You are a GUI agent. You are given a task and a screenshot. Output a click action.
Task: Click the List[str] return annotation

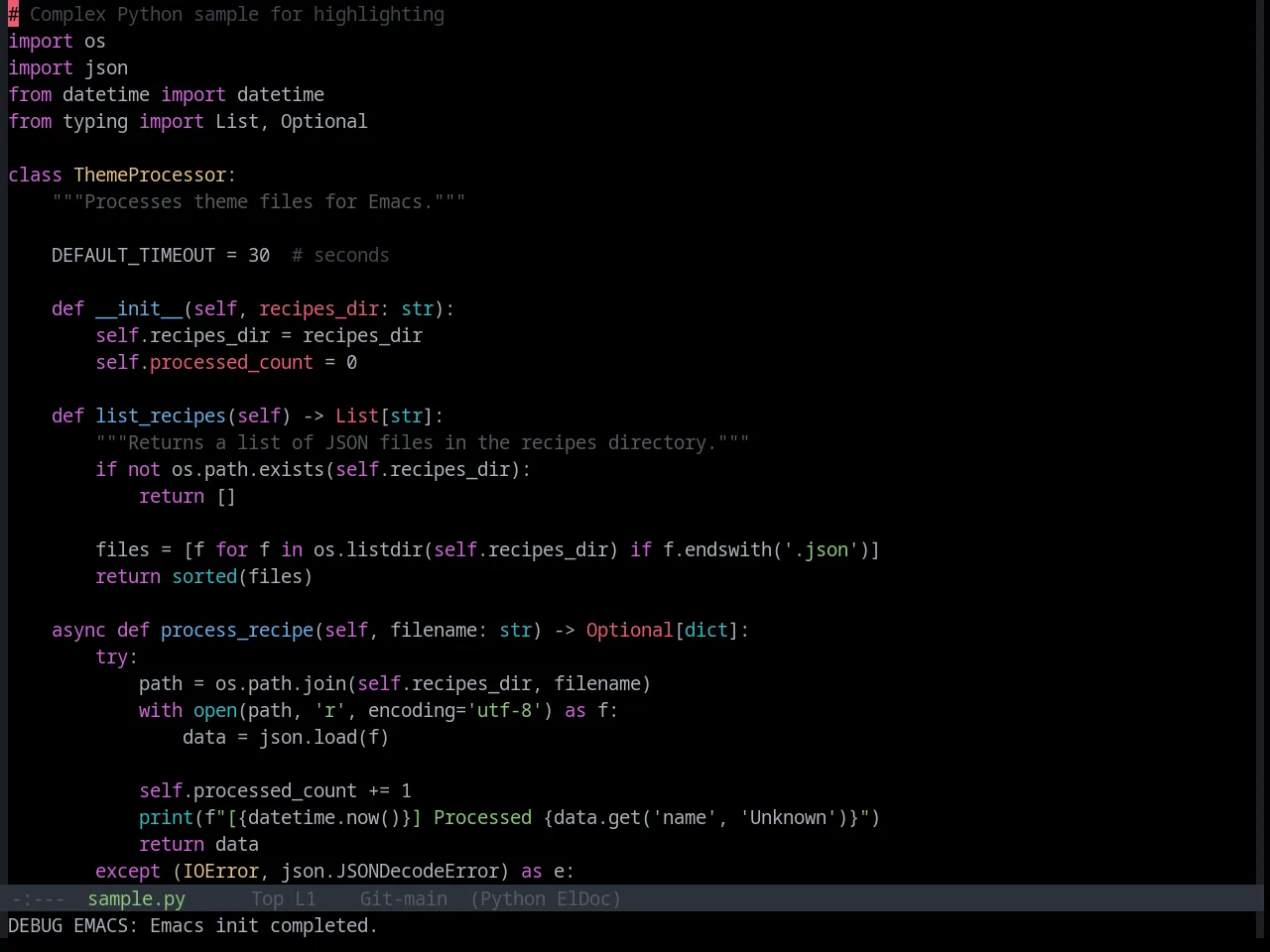tap(384, 416)
